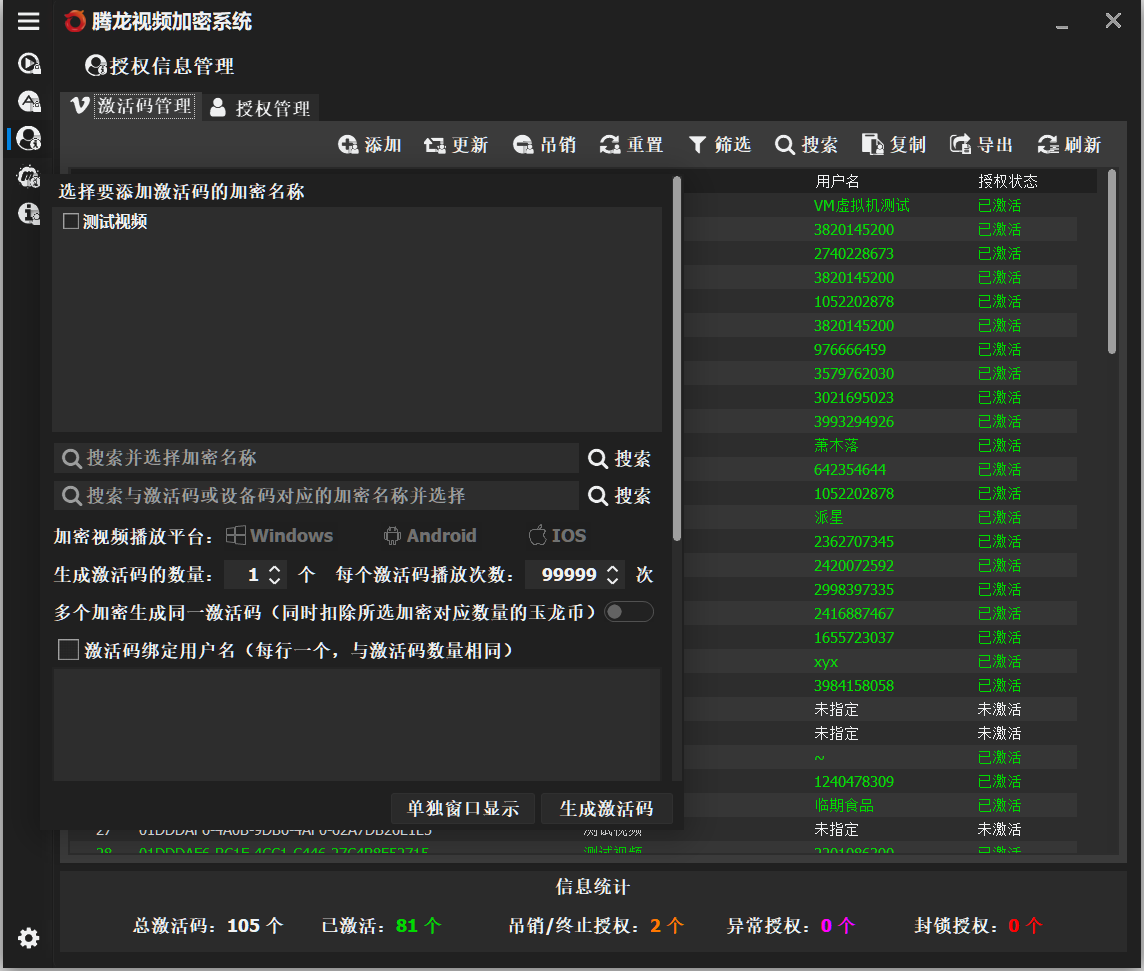Click the 授权状态 column header
The image size is (1144, 971).
pos(1008,181)
